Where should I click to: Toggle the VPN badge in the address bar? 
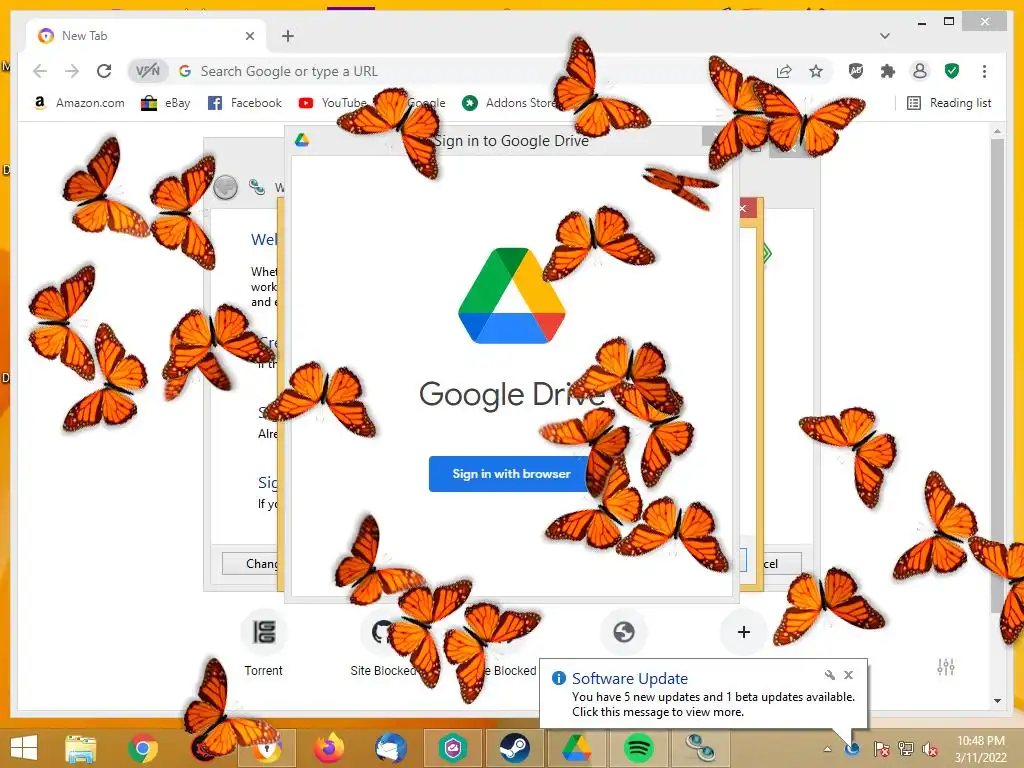[x=148, y=71]
